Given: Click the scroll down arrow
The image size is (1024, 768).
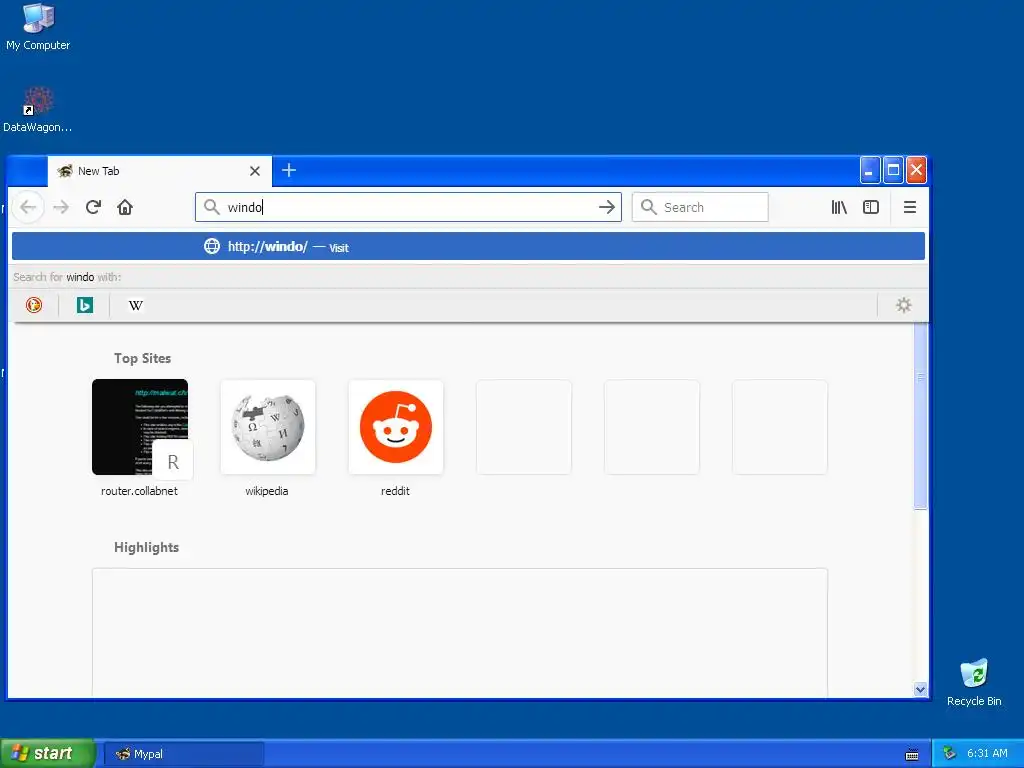Looking at the screenshot, I should [921, 690].
